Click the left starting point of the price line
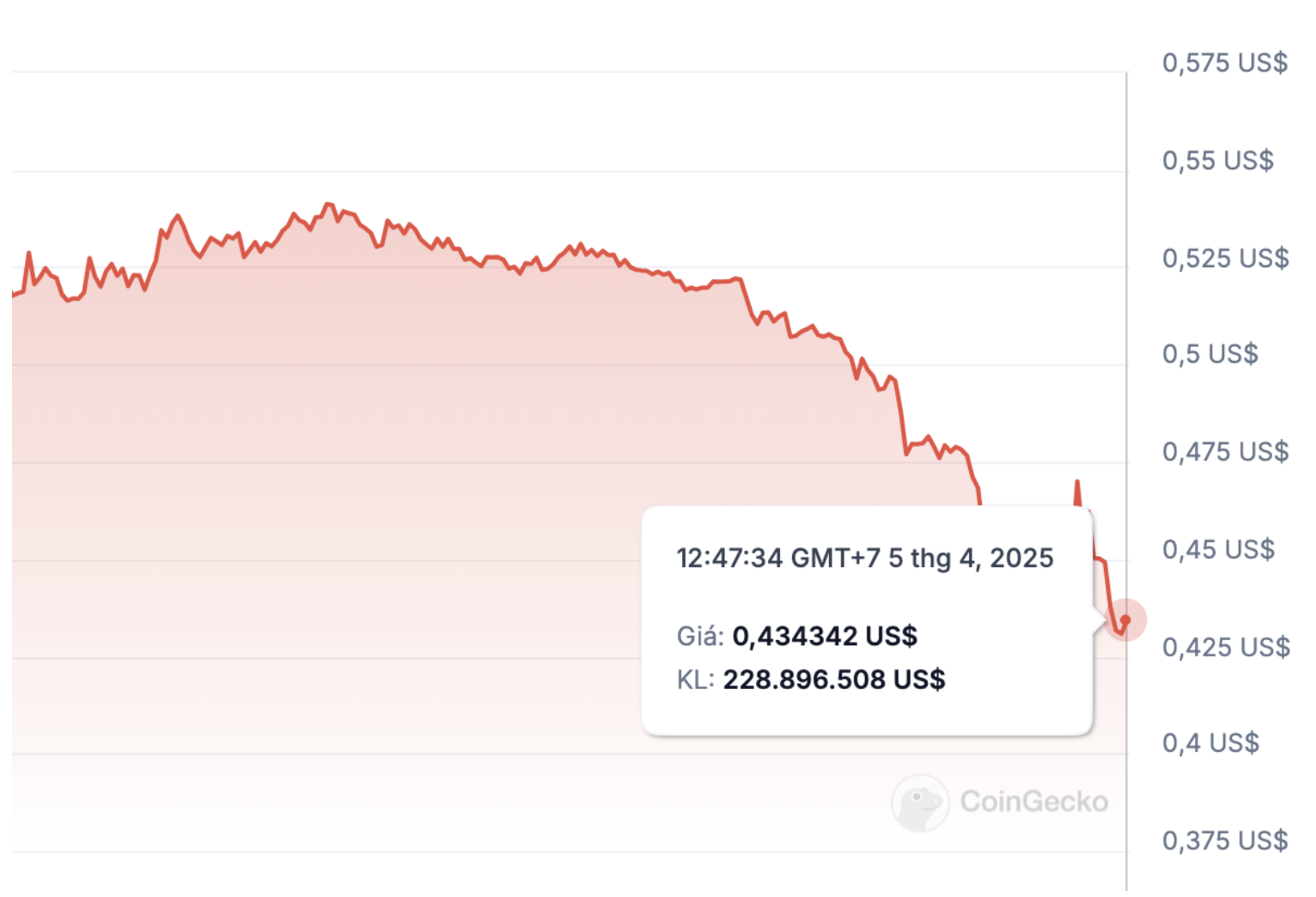The width and height of the screenshot is (1316, 897). (x=14, y=295)
